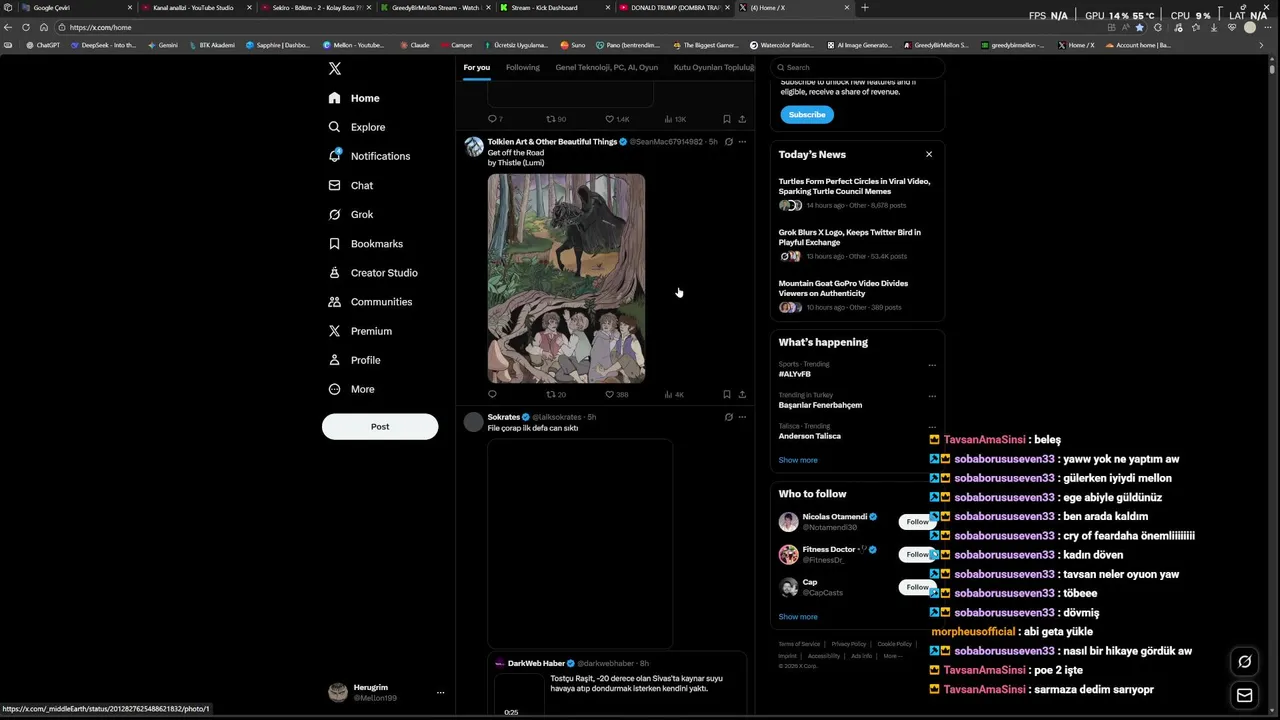1280x720 pixels.
Task: Open account menu next to Herugrim
Action: [x=440, y=692]
